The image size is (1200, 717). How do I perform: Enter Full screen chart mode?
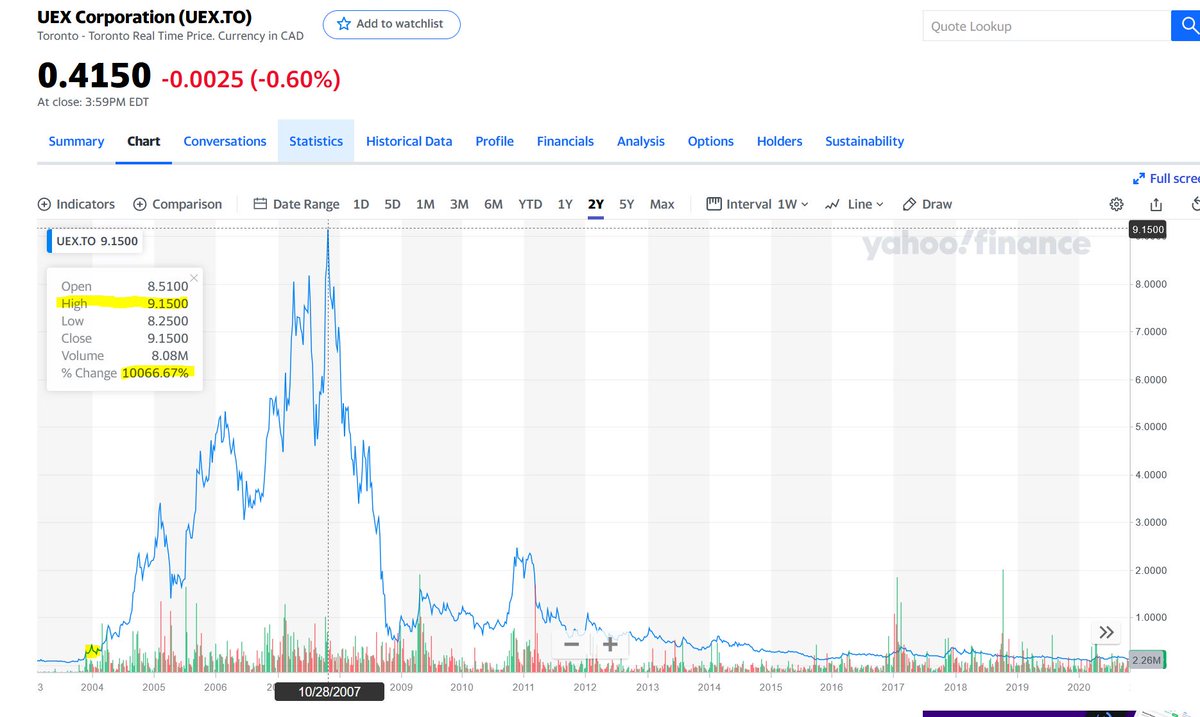pos(1166,178)
